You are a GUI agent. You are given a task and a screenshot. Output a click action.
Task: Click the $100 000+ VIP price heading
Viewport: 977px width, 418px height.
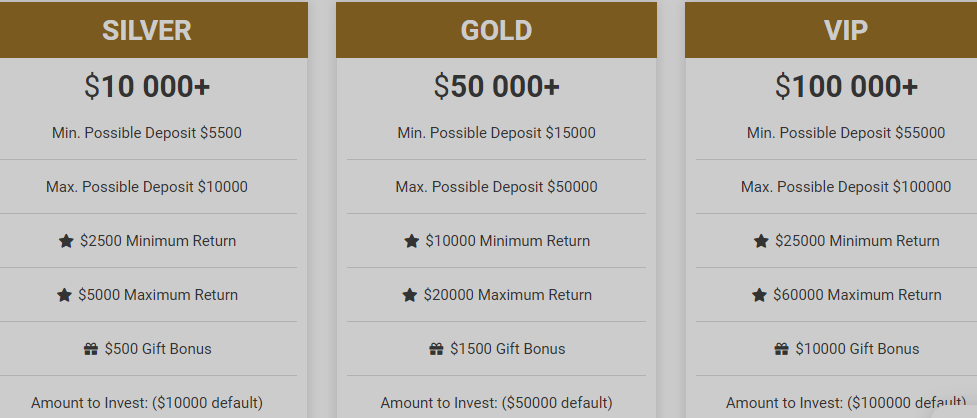pos(846,86)
